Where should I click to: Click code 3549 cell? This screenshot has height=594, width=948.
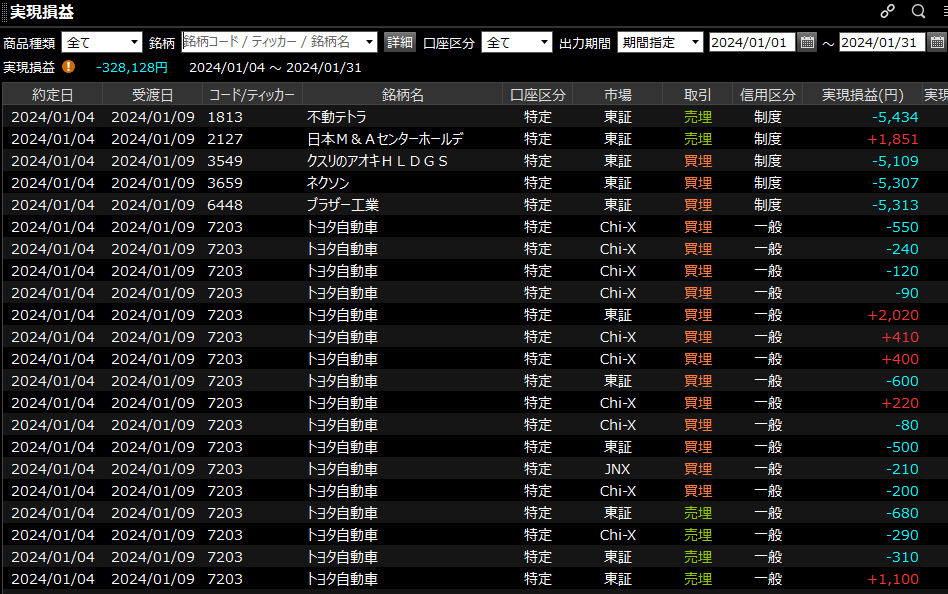(x=225, y=161)
